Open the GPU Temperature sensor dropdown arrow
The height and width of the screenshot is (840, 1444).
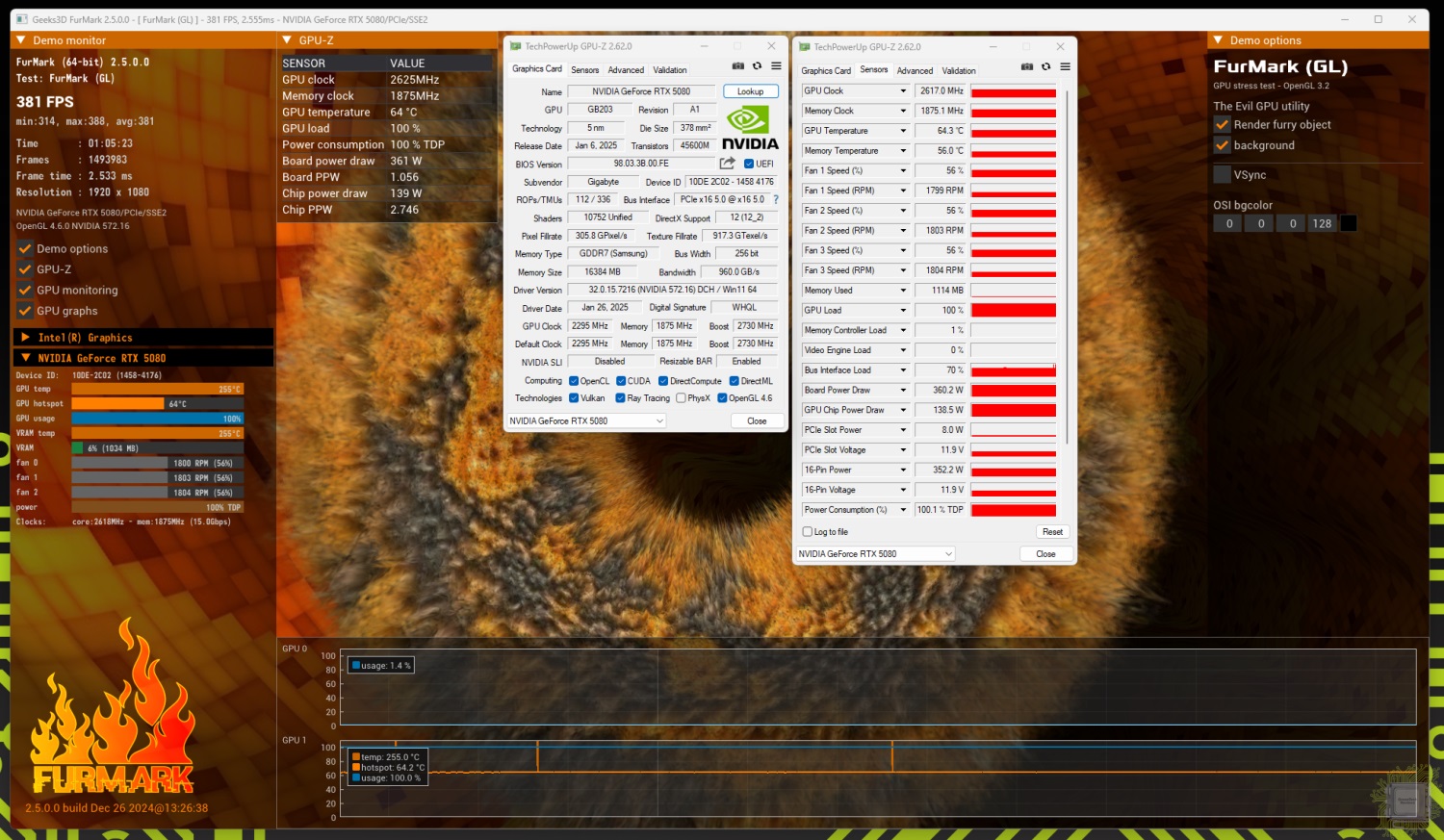(903, 131)
